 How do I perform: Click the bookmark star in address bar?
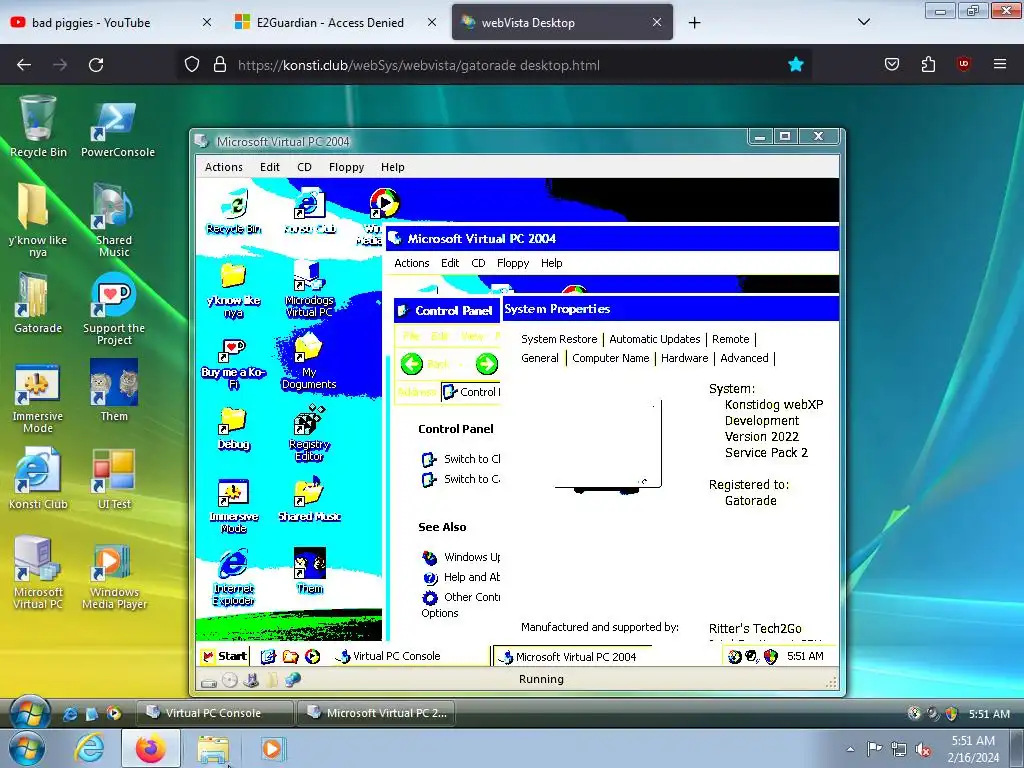(x=795, y=64)
